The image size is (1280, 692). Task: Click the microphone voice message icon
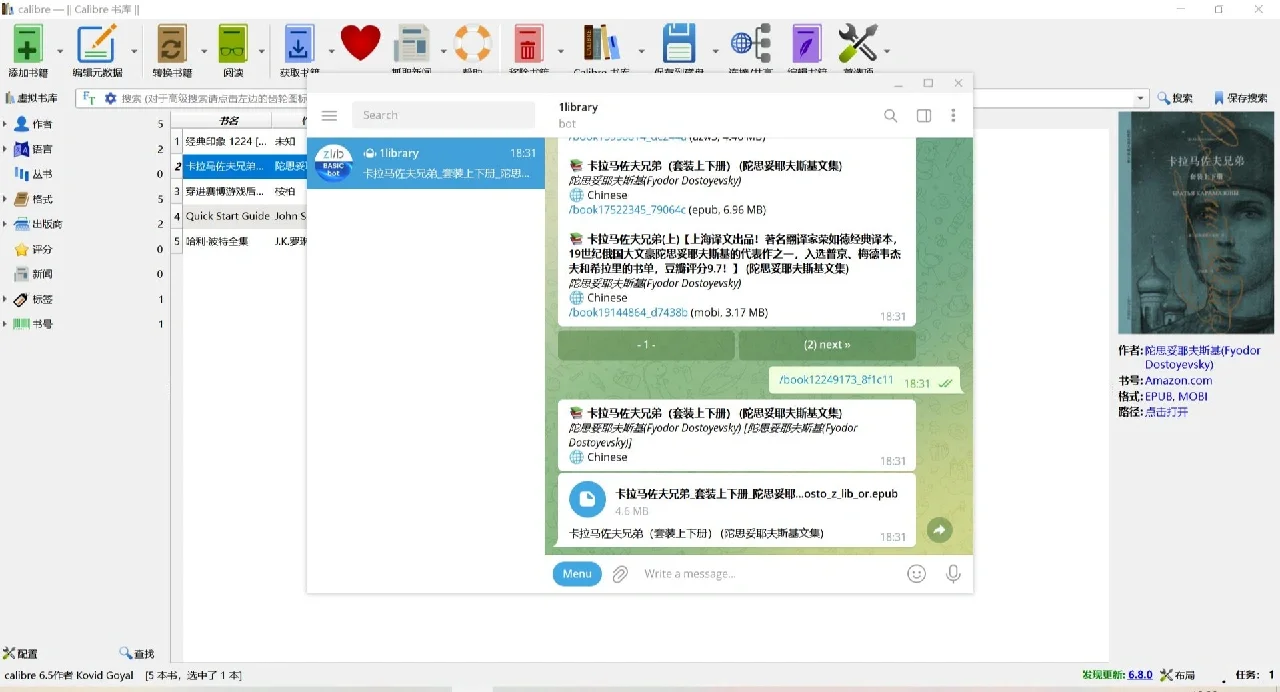click(953, 574)
